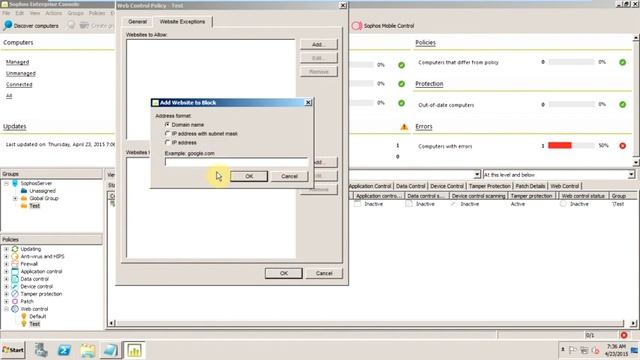640x360 pixels.
Task: Open the Data Control tab
Action: pyautogui.click(x=410, y=186)
